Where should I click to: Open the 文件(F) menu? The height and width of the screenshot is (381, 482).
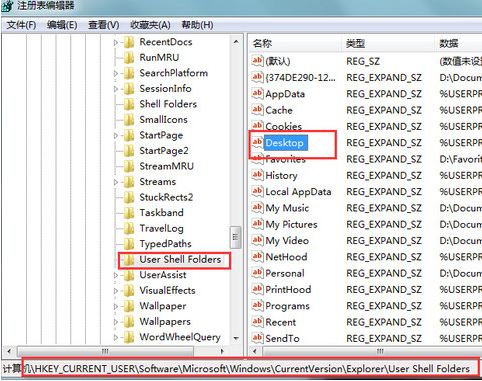[21, 25]
